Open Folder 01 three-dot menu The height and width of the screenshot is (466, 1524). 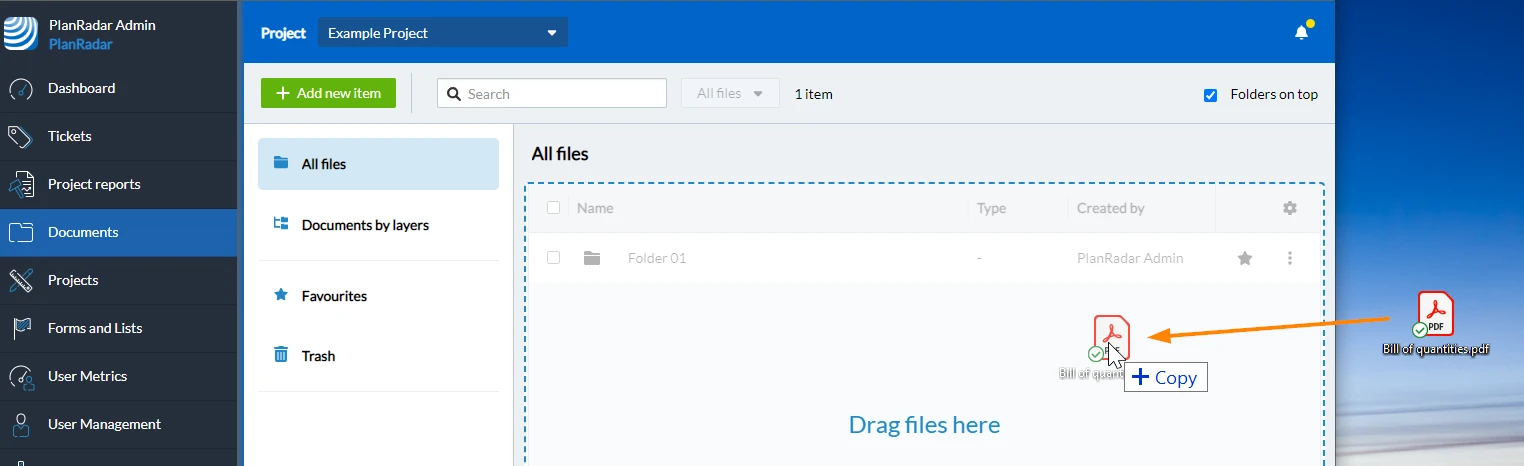point(1290,258)
